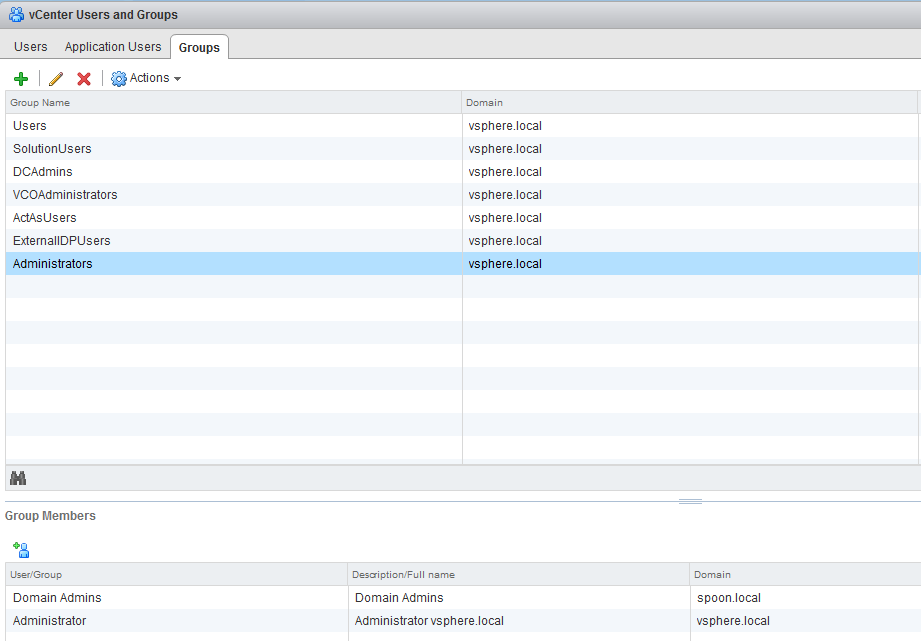This screenshot has width=921, height=641.
Task: Click vsphere.local domain of Administrator member
Action: [733, 620]
